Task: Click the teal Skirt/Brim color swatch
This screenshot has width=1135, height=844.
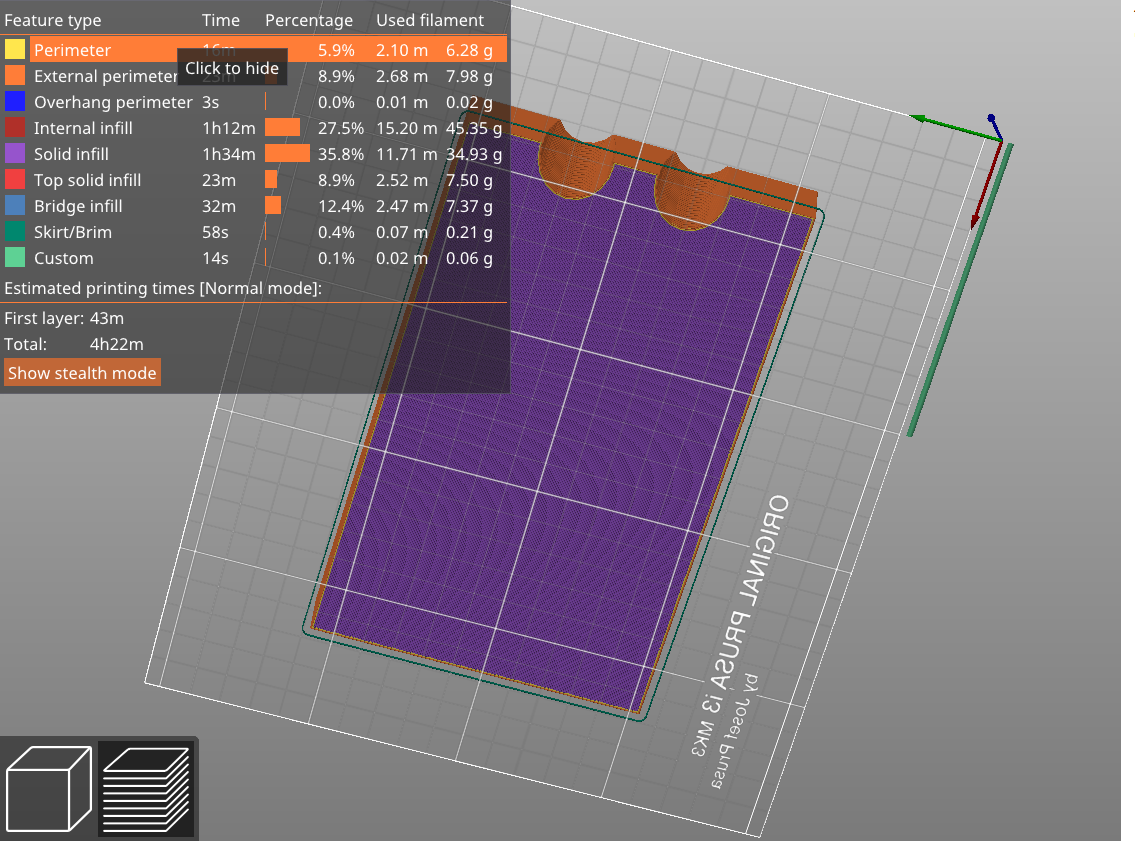Action: 14,232
